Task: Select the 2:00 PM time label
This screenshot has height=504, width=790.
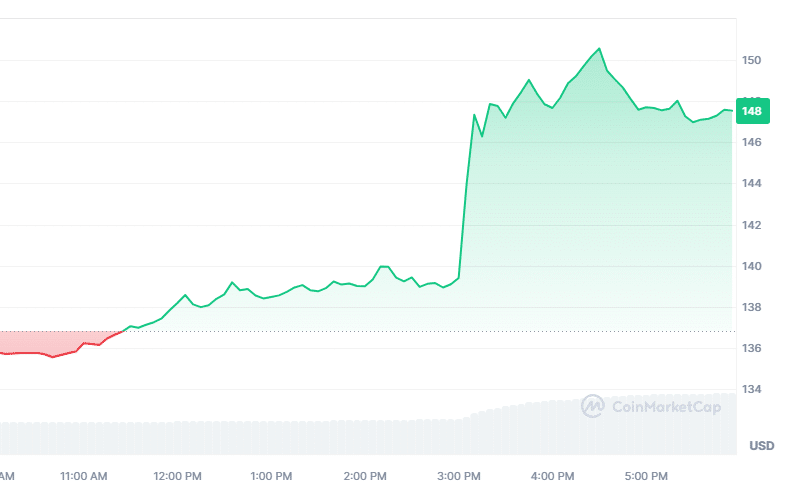Action: coord(366,475)
